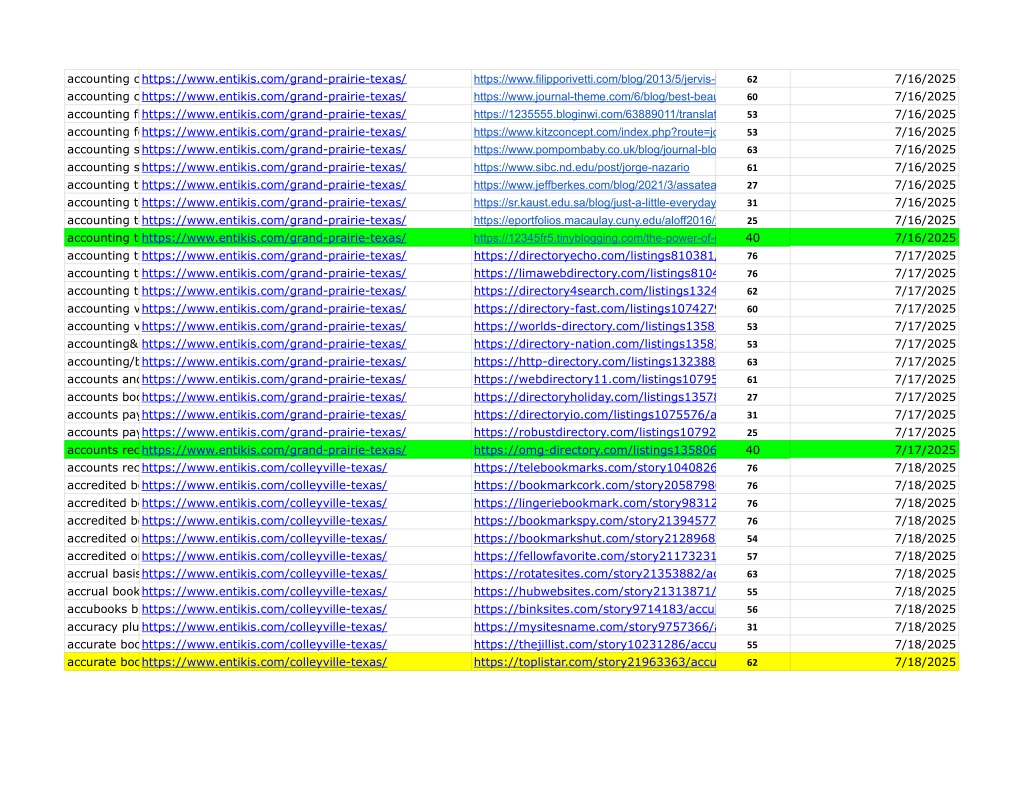Screen dimensions: 1024x791
Task: Click the 'accounts an' keyword cell
Action: tap(103, 379)
